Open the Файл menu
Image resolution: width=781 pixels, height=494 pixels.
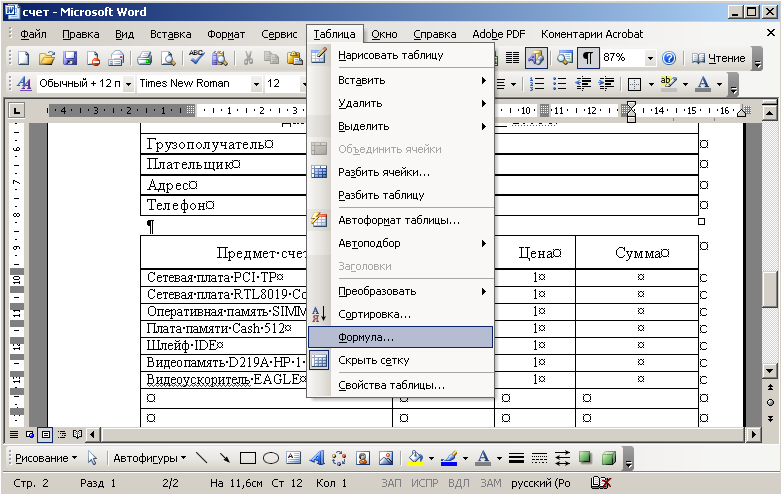tap(33, 34)
